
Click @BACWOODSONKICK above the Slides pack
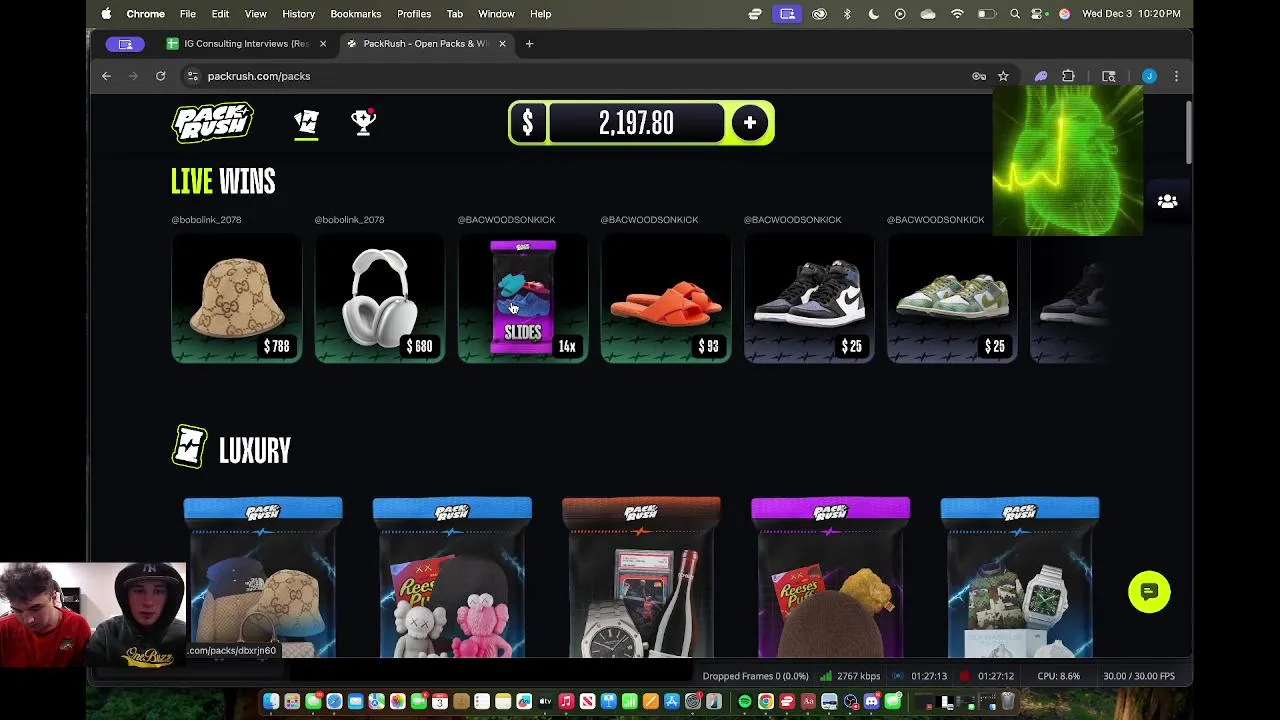click(x=506, y=220)
